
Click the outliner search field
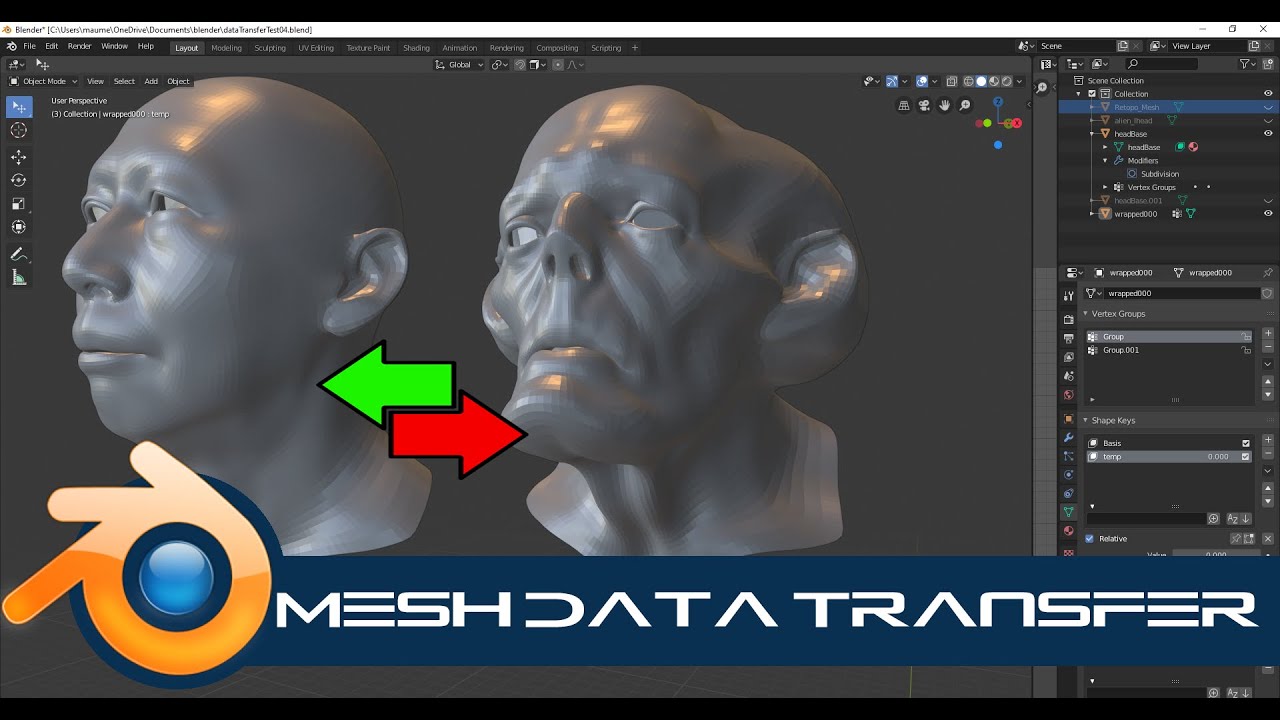tap(1161, 63)
